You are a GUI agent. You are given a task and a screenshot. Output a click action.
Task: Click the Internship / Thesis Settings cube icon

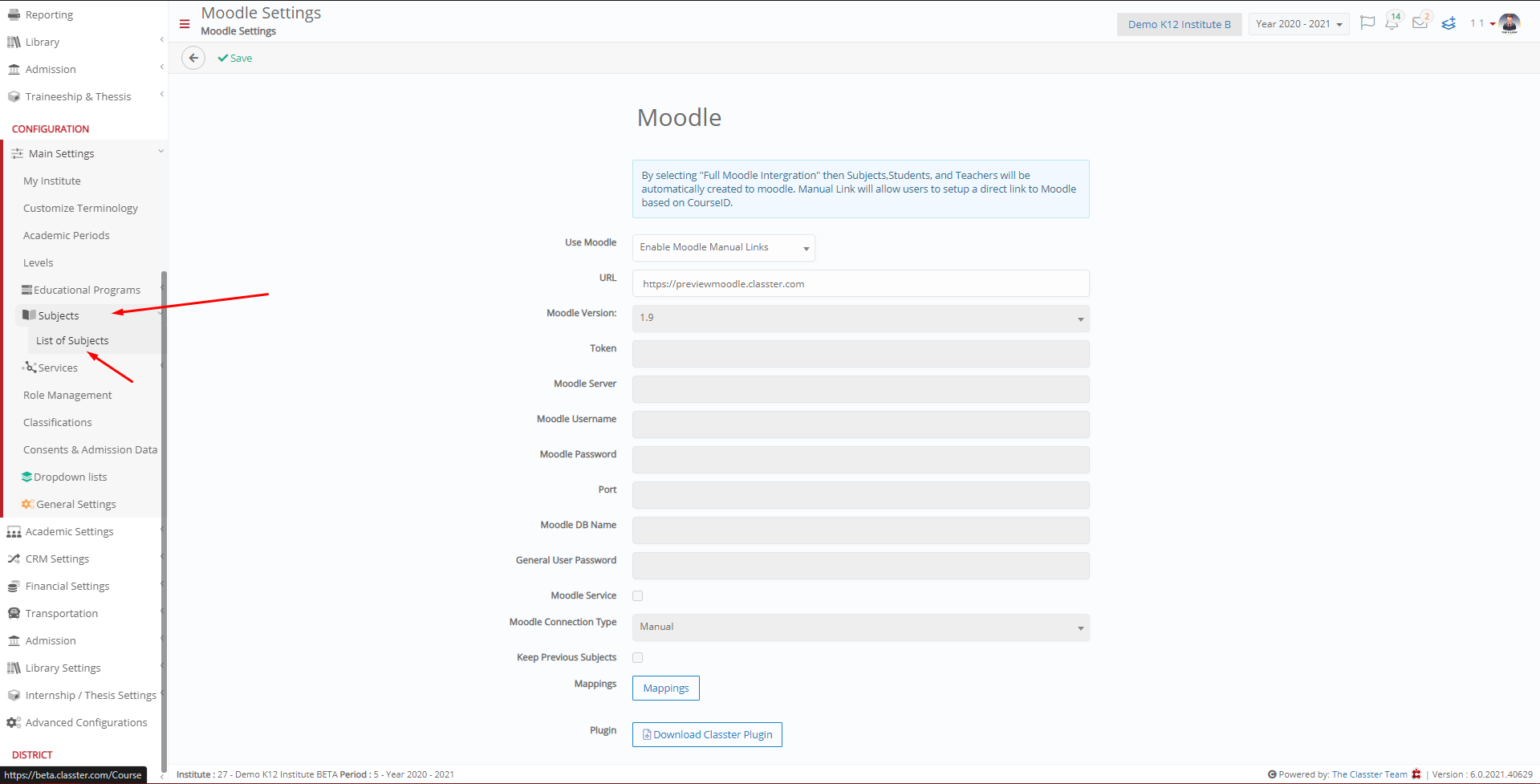tap(14, 695)
